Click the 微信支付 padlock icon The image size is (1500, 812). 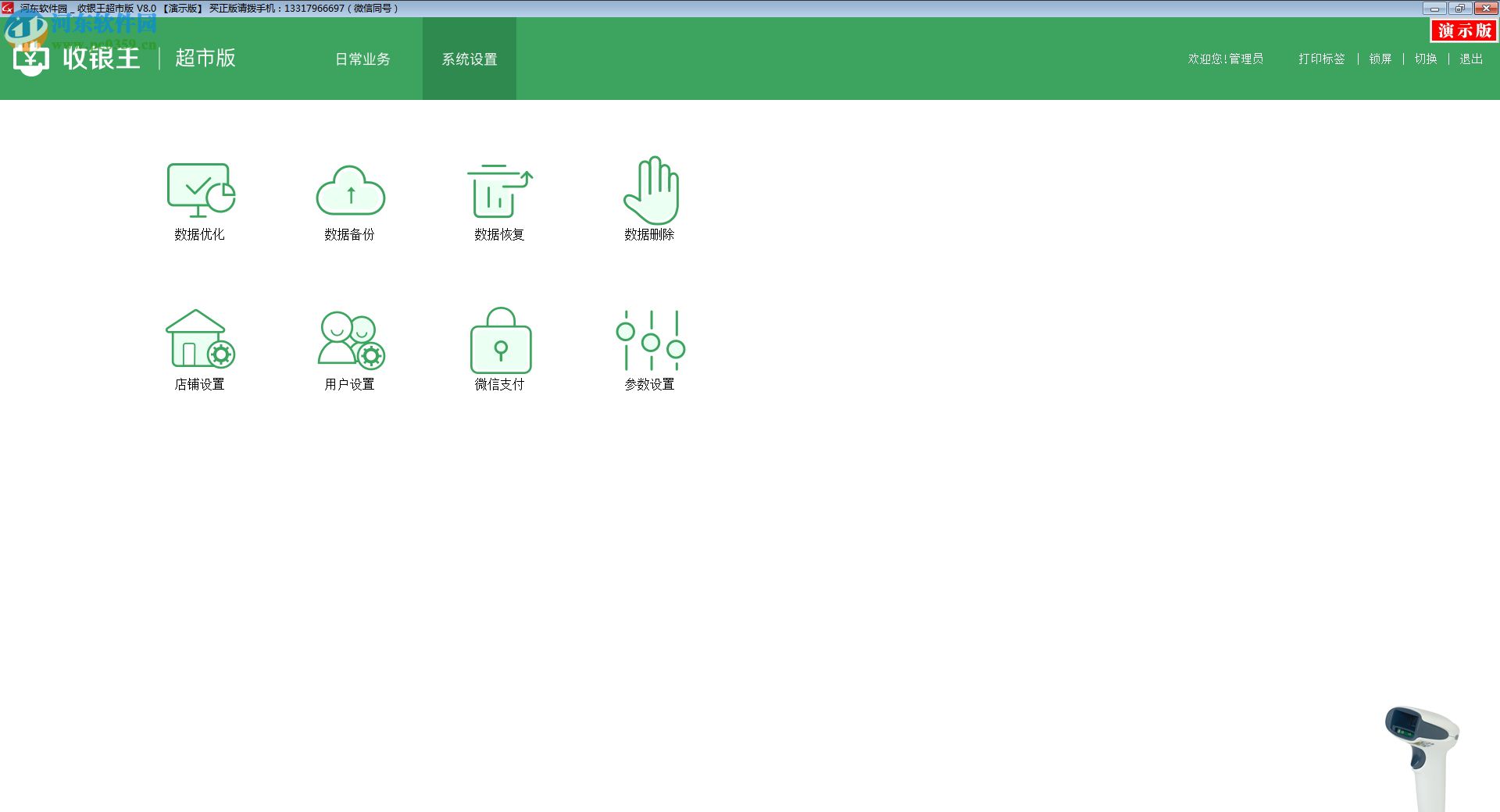click(x=500, y=341)
